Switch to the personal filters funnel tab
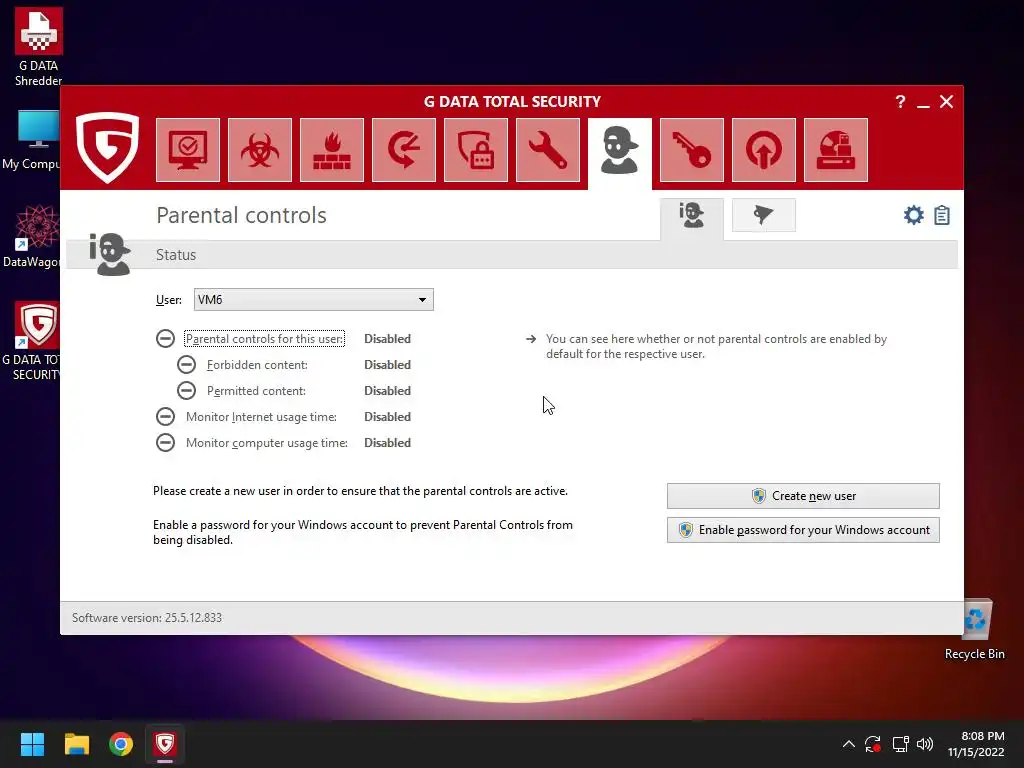The height and width of the screenshot is (768, 1024). [x=763, y=215]
